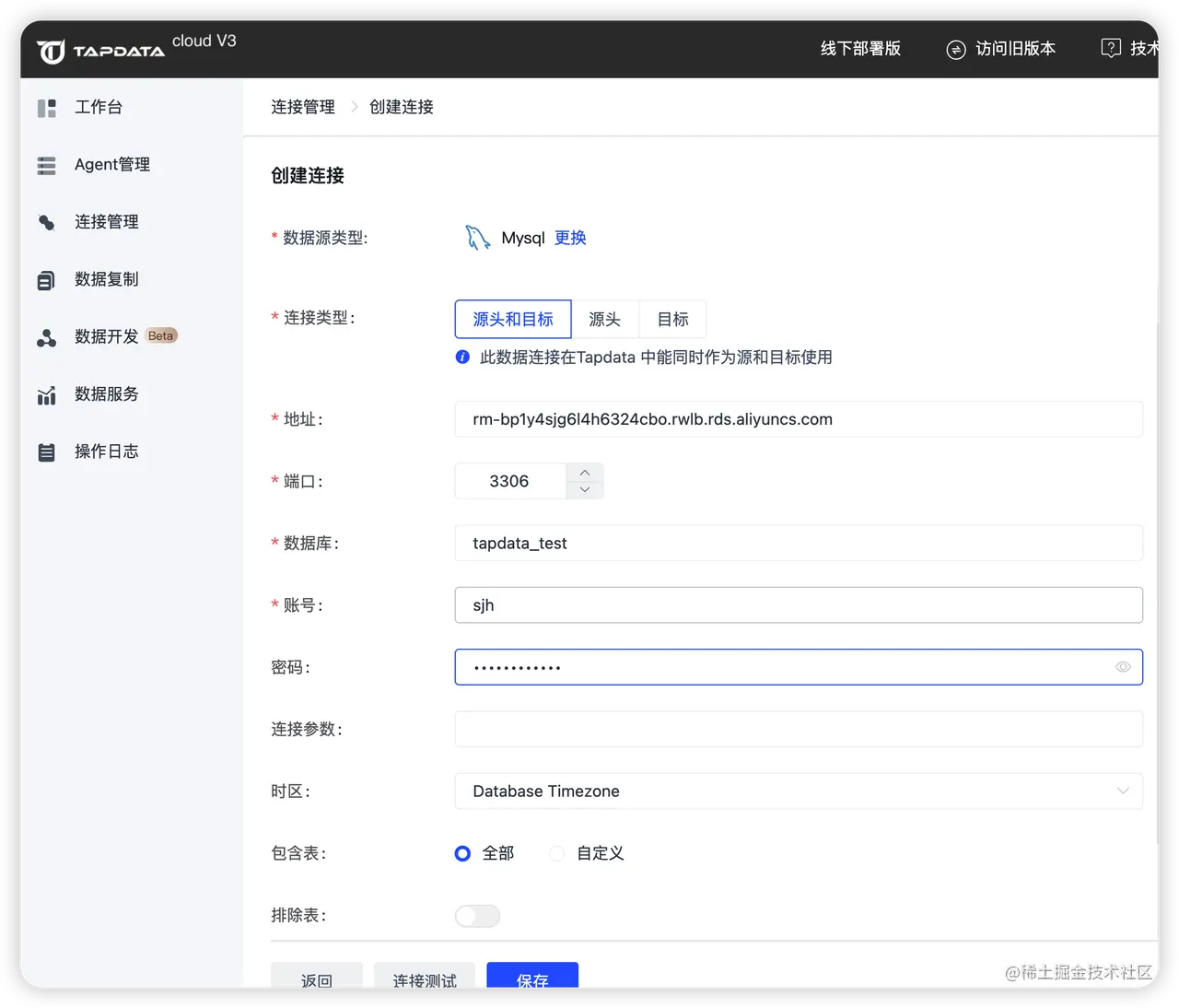The image size is (1179, 1008).
Task: Select the 全部 radio button
Action: [x=462, y=853]
